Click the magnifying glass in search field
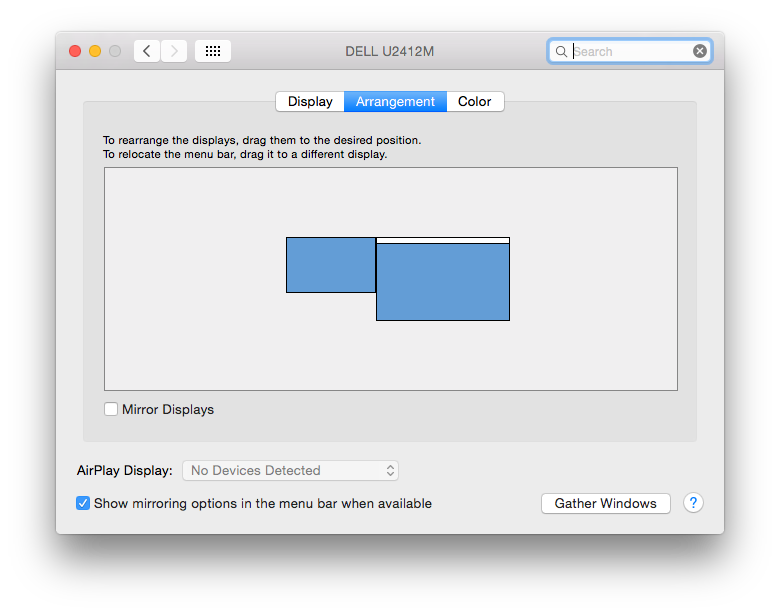780x614 pixels. [562, 51]
